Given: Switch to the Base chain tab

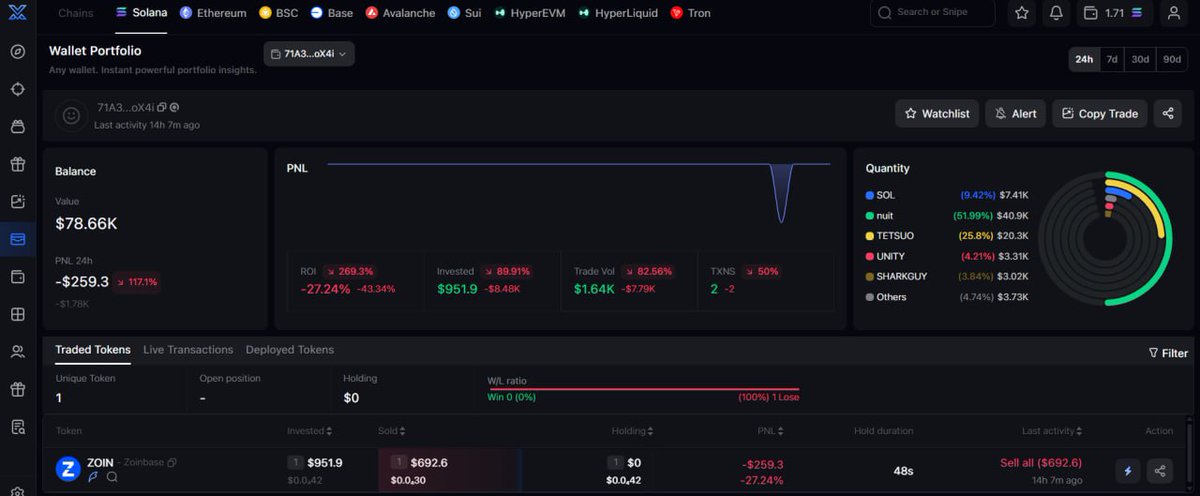Looking at the screenshot, I should [331, 13].
